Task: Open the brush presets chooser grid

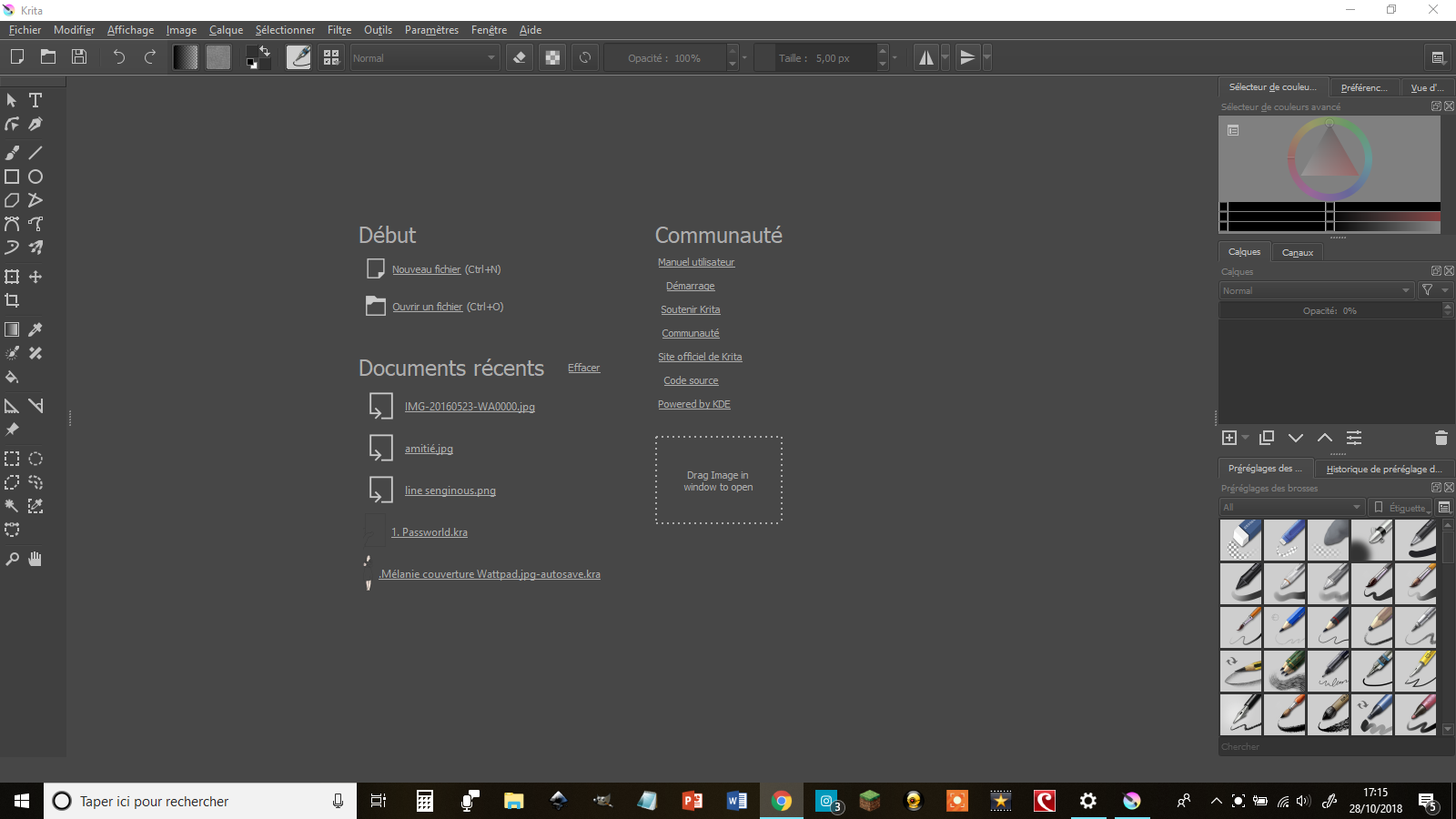Action: point(331,57)
